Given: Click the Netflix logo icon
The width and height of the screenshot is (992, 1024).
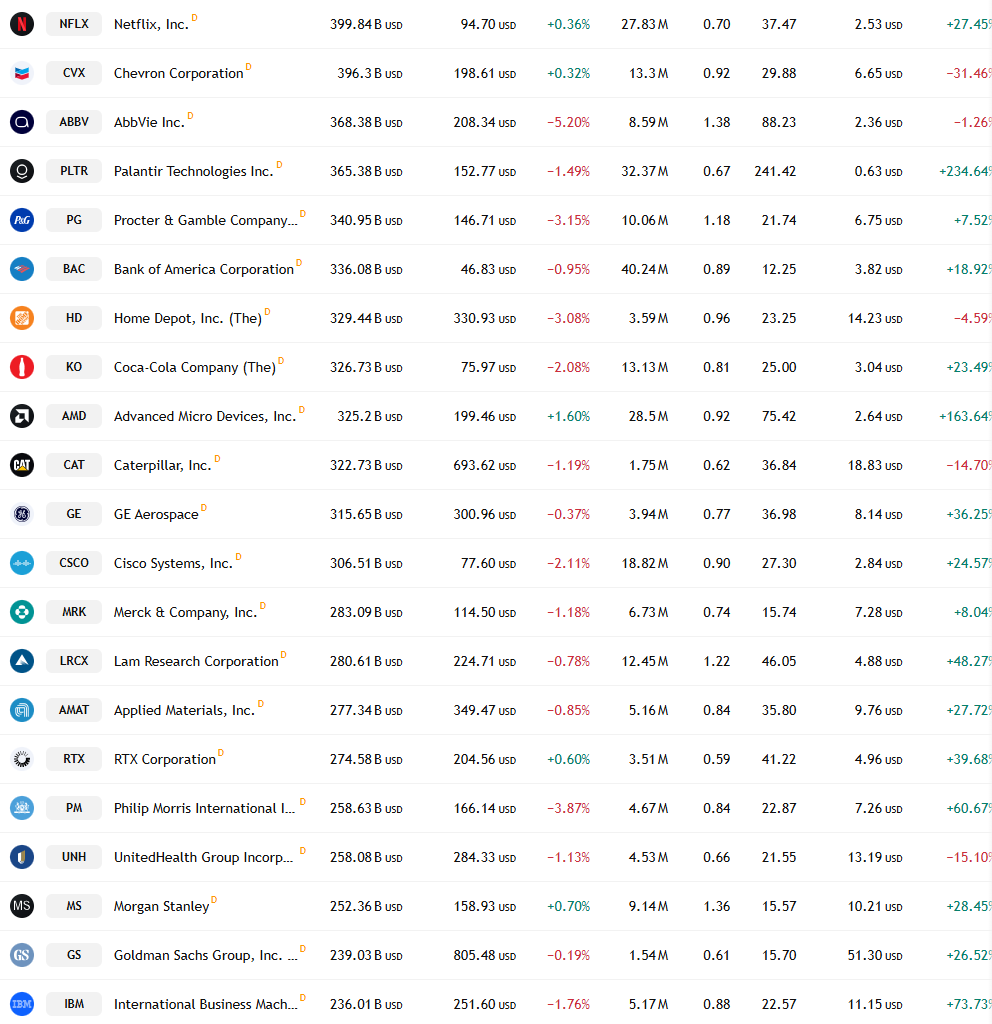Looking at the screenshot, I should 22,24.
